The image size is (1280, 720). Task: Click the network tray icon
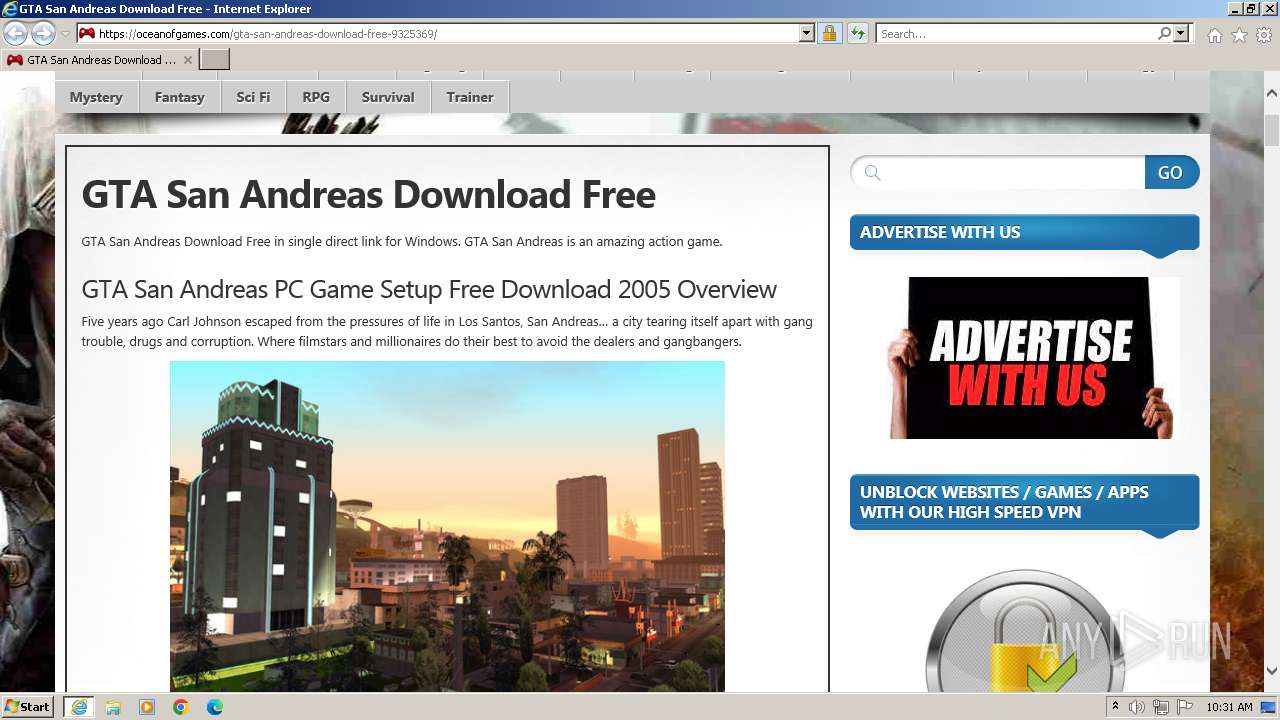(x=1162, y=707)
